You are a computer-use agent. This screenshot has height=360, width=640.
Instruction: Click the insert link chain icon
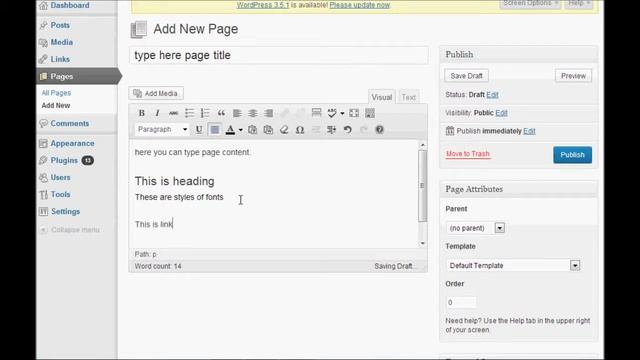click(x=284, y=113)
